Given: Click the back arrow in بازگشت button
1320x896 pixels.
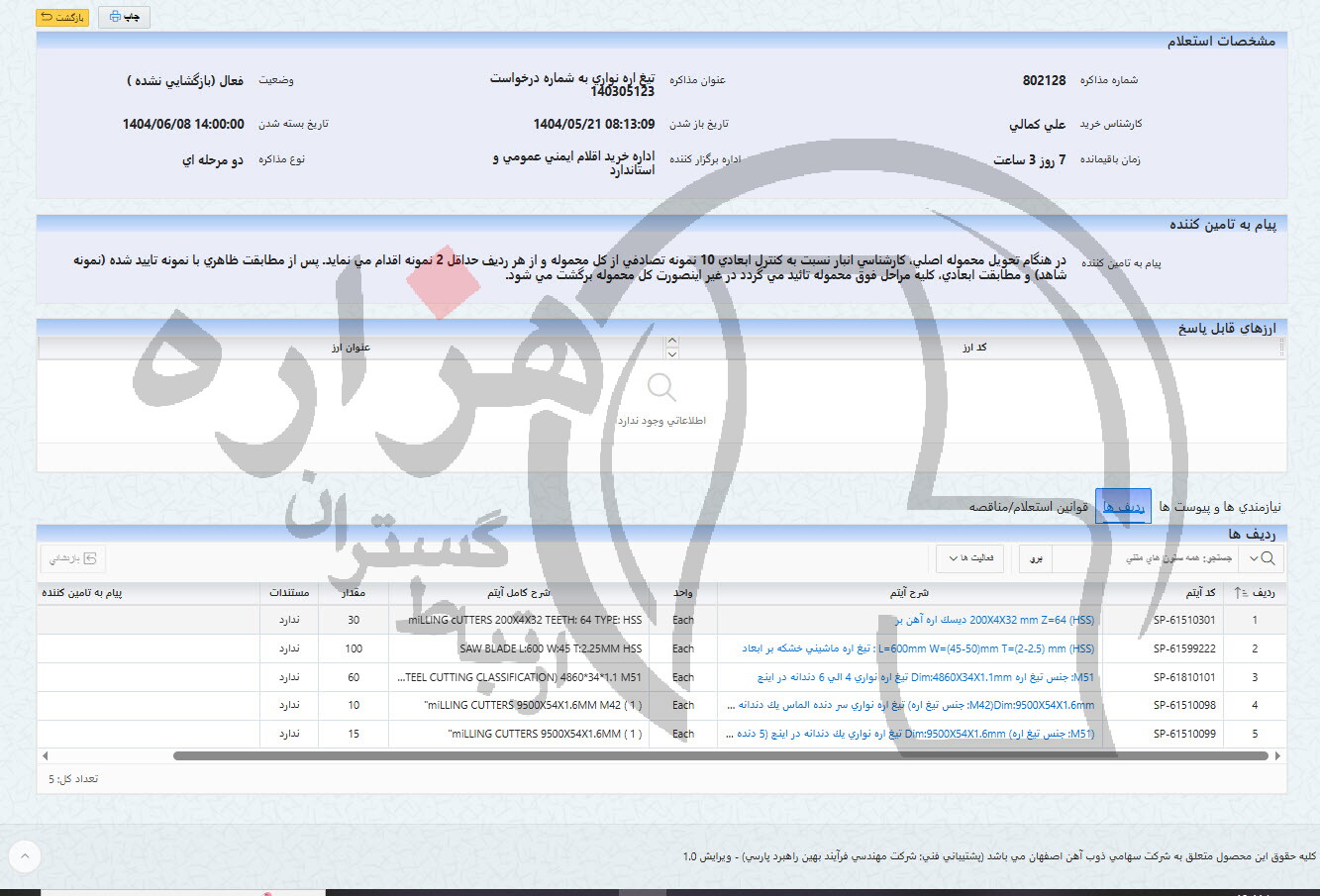Looking at the screenshot, I should (x=45, y=17).
